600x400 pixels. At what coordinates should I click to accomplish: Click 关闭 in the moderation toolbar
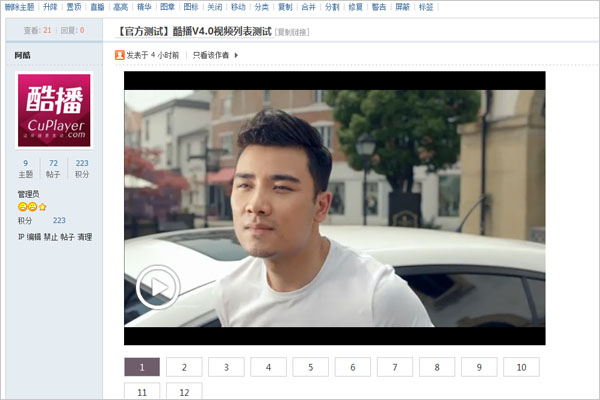click(214, 6)
